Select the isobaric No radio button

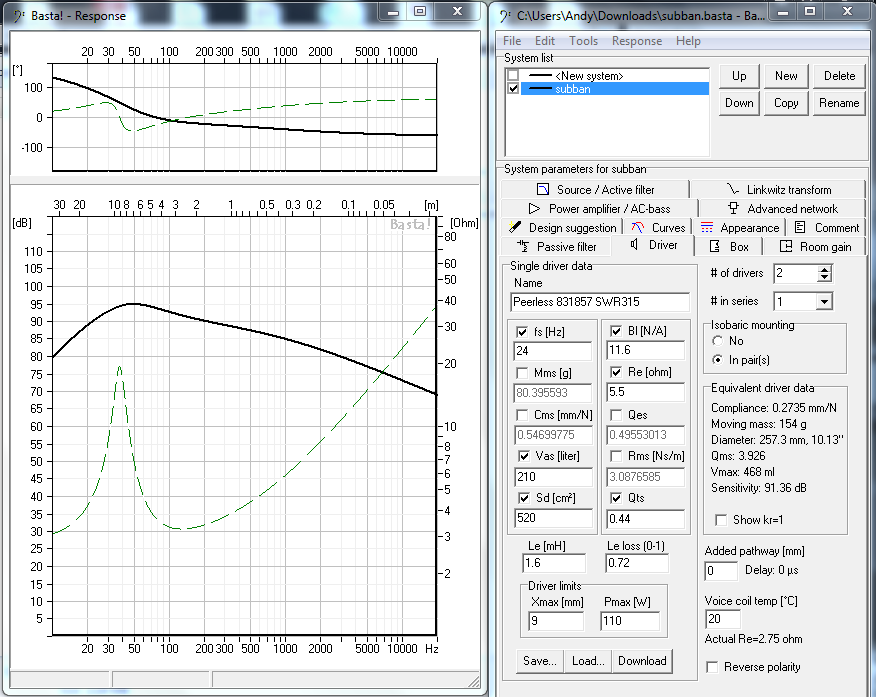[718, 341]
